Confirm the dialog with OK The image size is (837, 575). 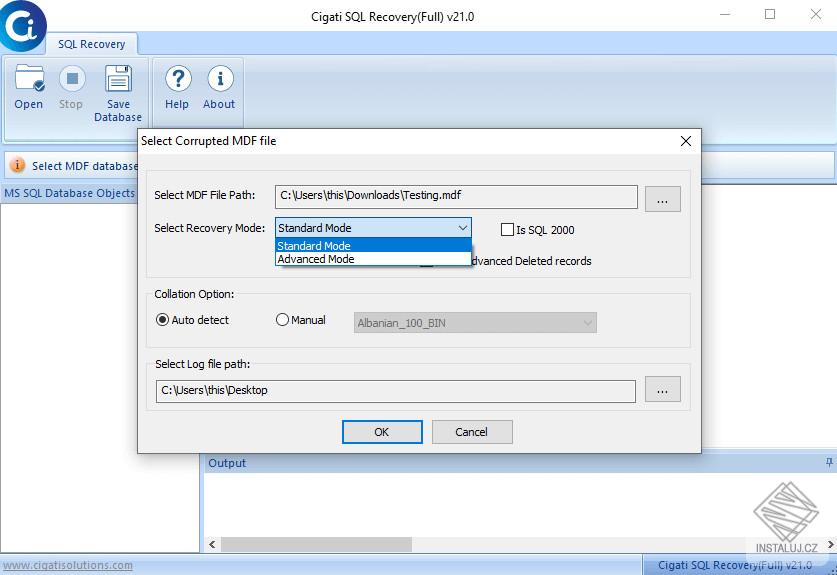pyautogui.click(x=382, y=432)
